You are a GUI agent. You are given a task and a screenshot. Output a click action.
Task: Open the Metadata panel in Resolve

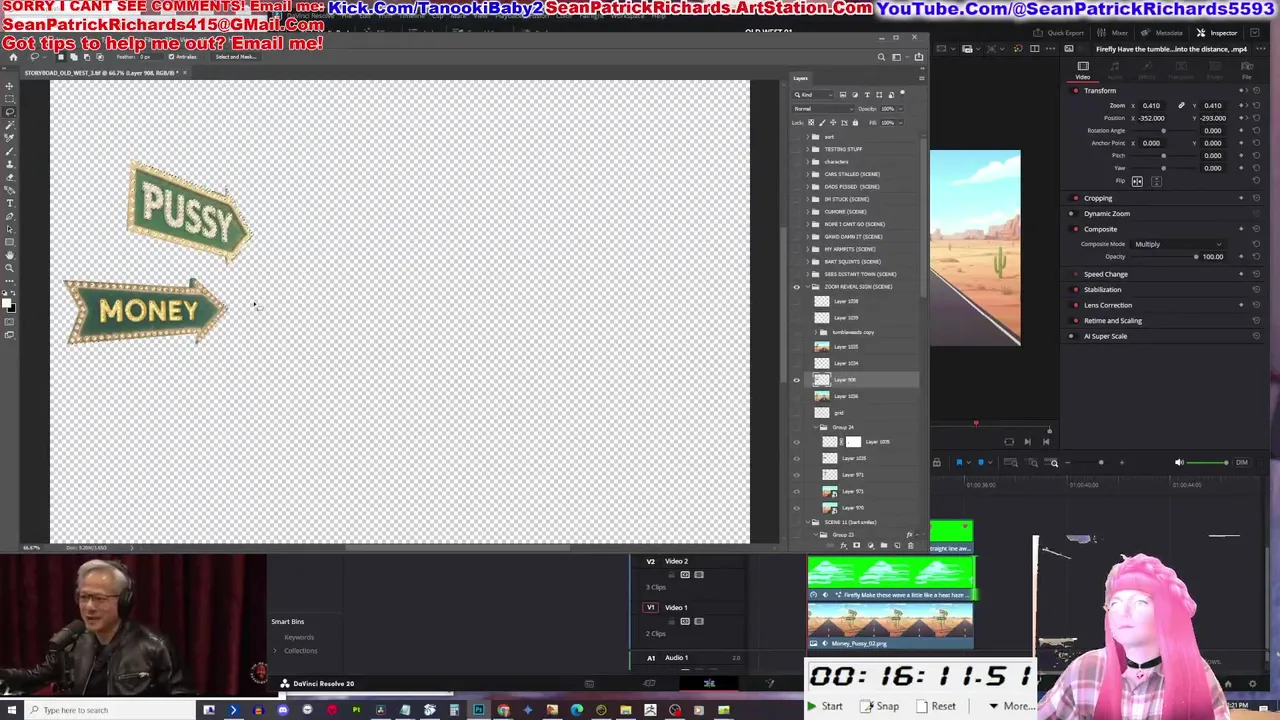(1163, 33)
